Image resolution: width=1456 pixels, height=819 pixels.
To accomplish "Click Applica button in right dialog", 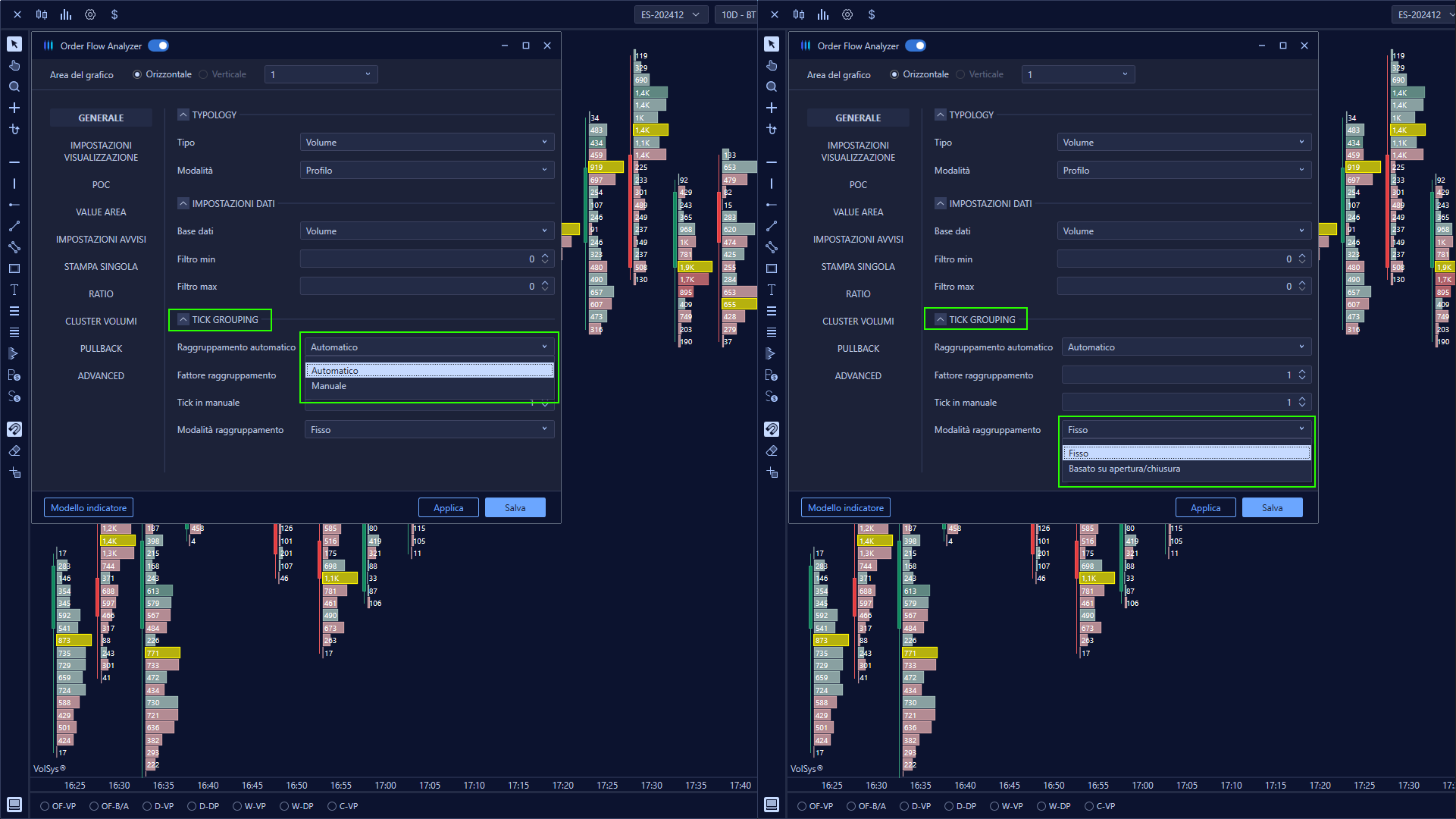I will click(x=1206, y=508).
